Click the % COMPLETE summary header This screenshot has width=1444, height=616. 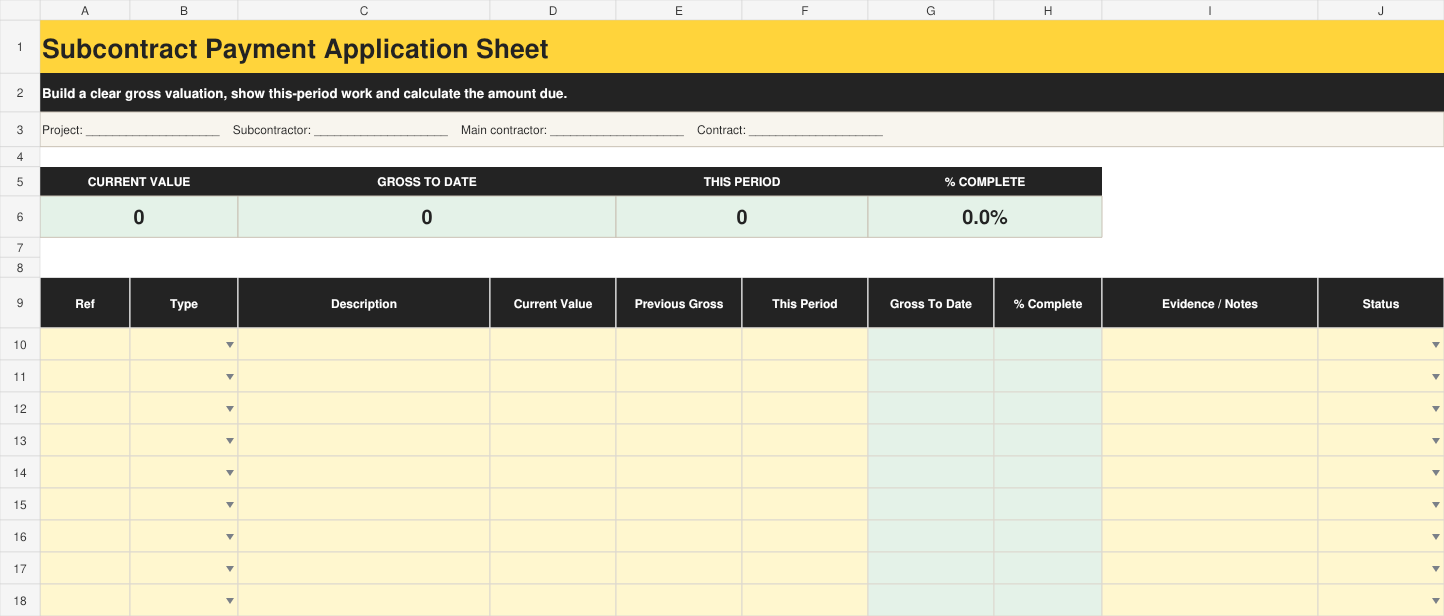pos(985,182)
